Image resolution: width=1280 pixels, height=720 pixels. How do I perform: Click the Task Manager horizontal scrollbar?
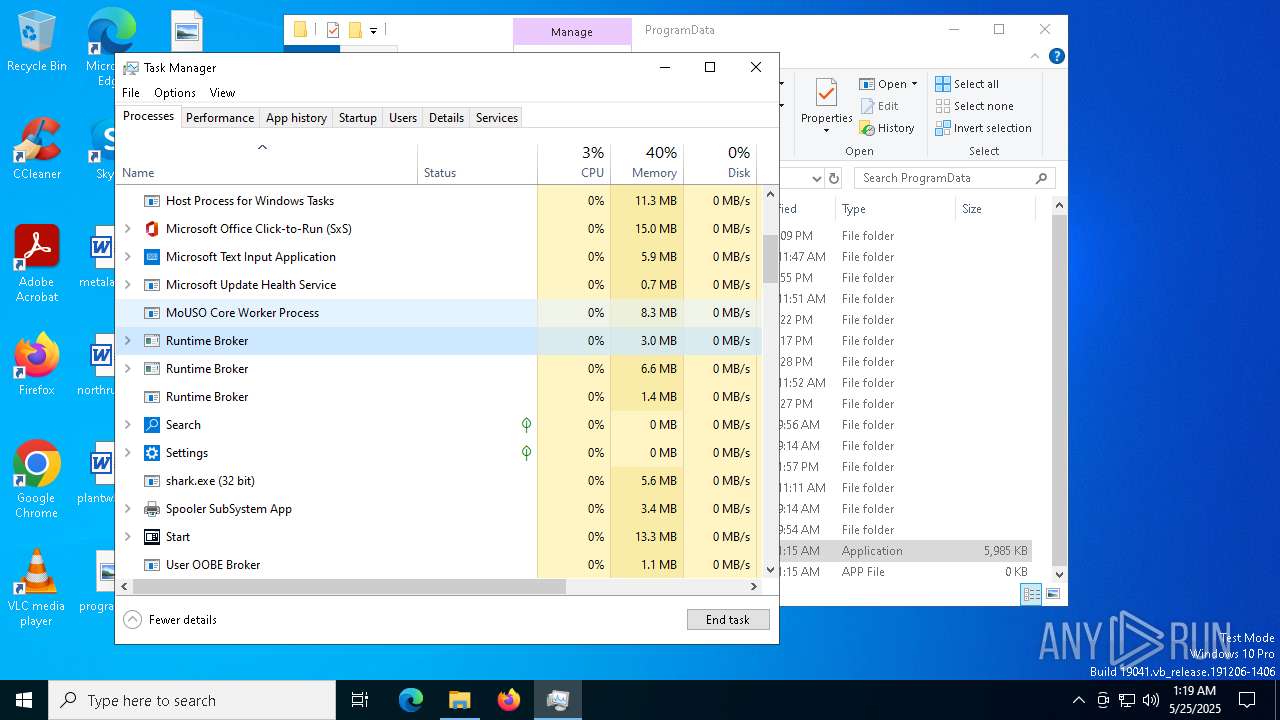coord(349,587)
